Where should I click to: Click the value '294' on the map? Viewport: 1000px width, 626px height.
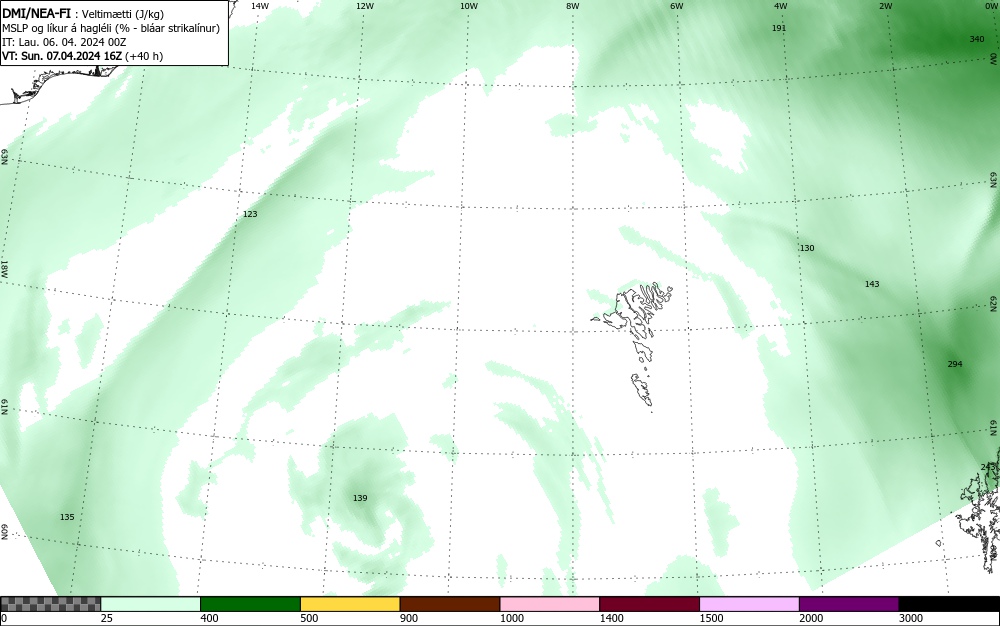click(x=955, y=364)
